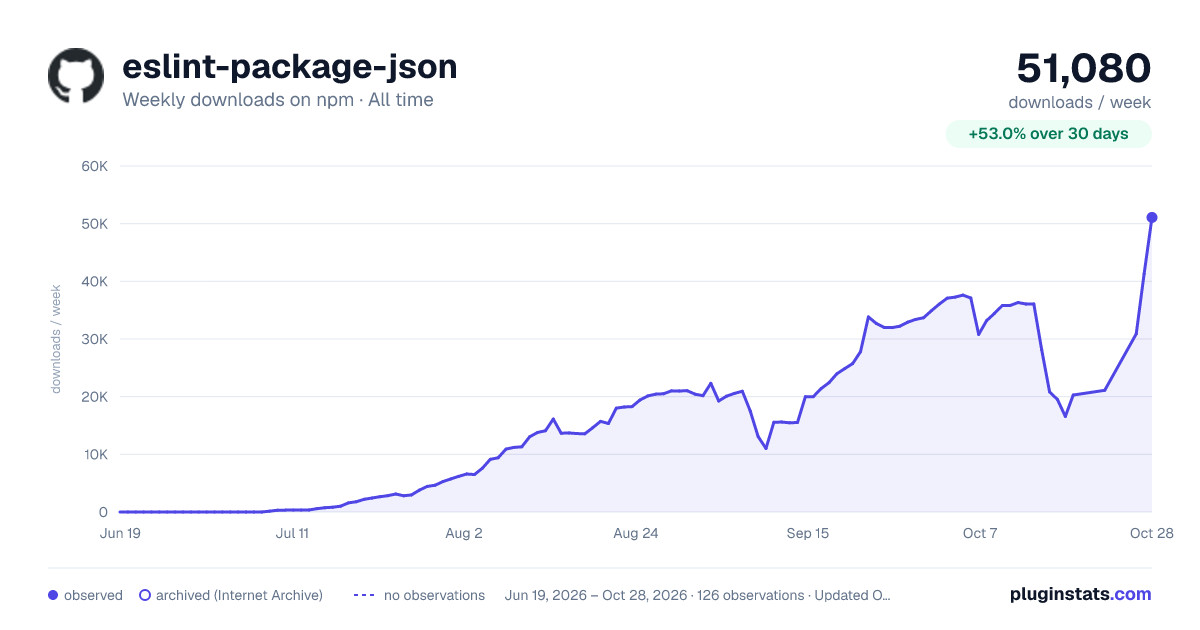Image resolution: width=1200 pixels, height=630 pixels.
Task: Click the 'Weekly downloads on npm · All time' subtitle
Action: point(278,100)
